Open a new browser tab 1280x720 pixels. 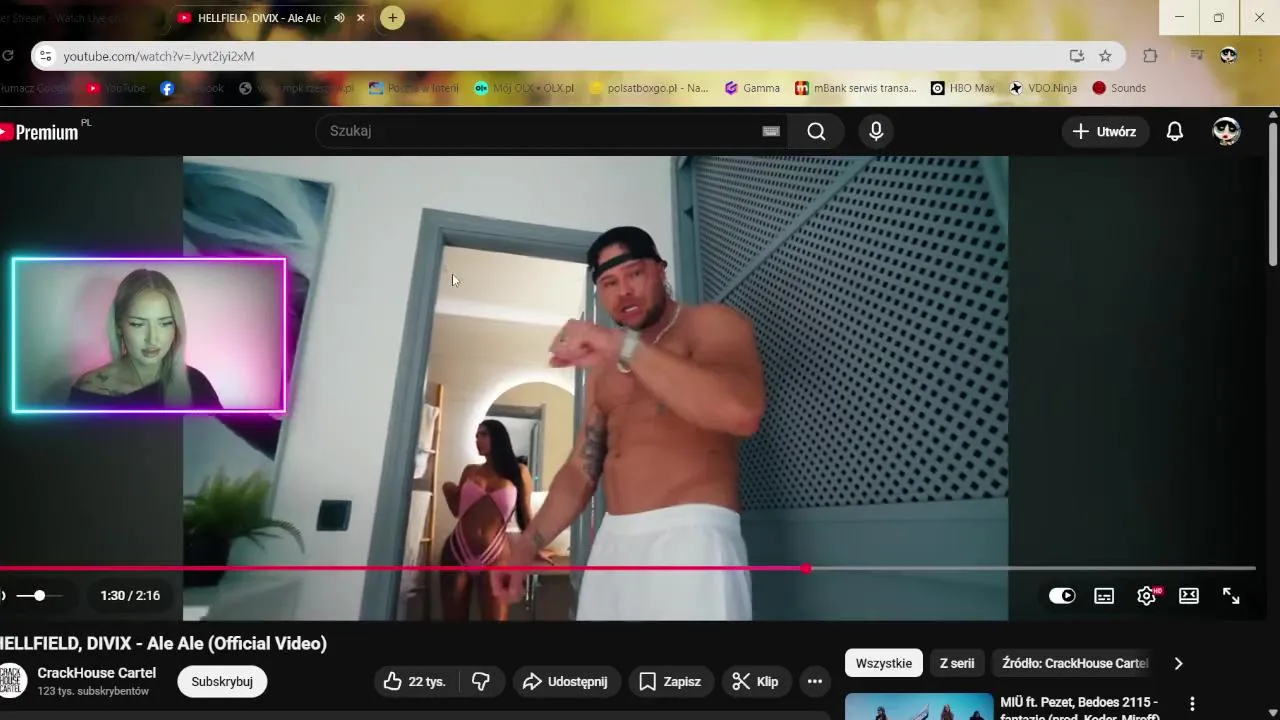click(x=393, y=17)
